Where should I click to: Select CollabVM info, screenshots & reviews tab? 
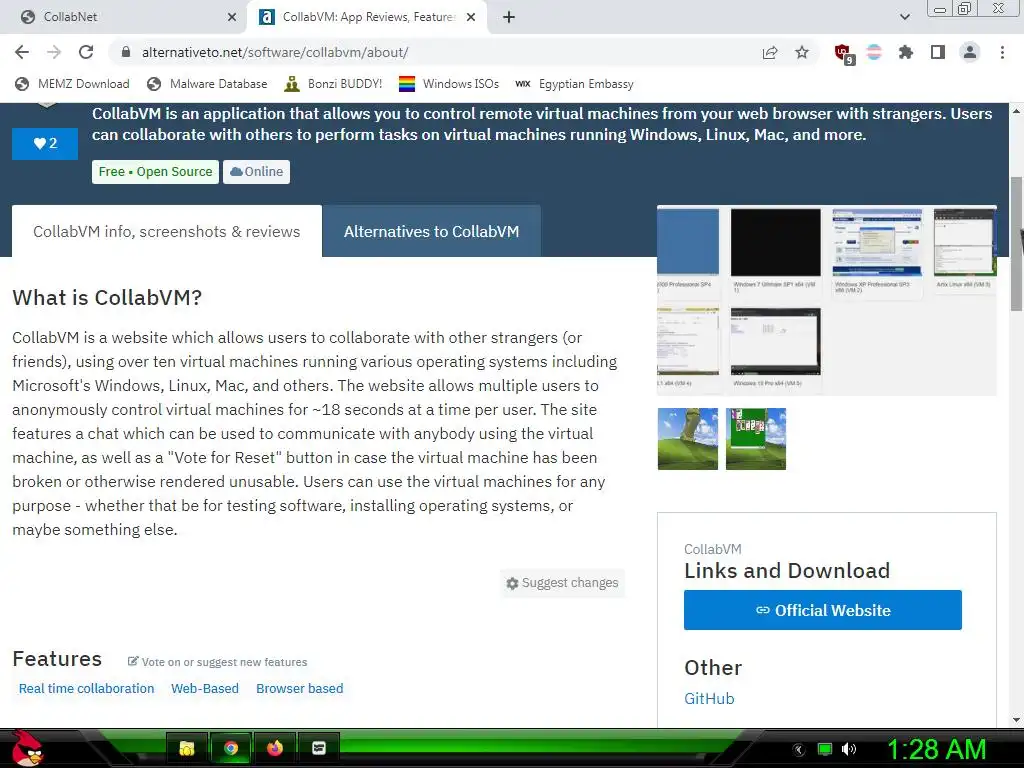point(167,231)
